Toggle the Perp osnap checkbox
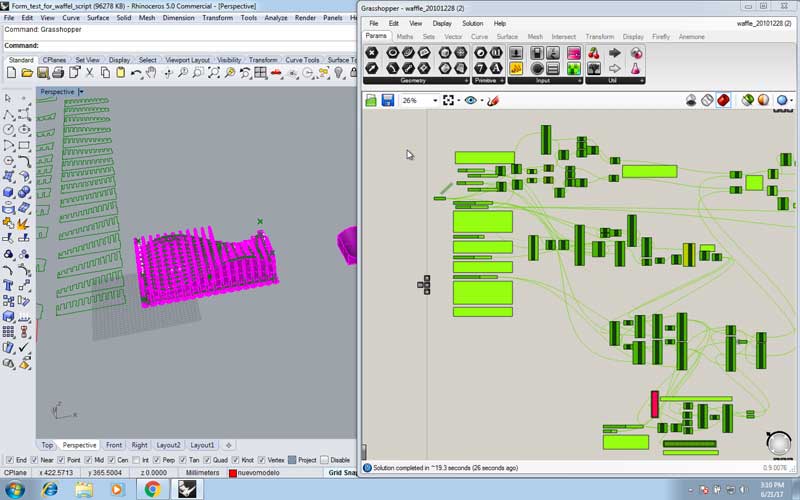This screenshot has height=500, width=800. (x=156, y=460)
